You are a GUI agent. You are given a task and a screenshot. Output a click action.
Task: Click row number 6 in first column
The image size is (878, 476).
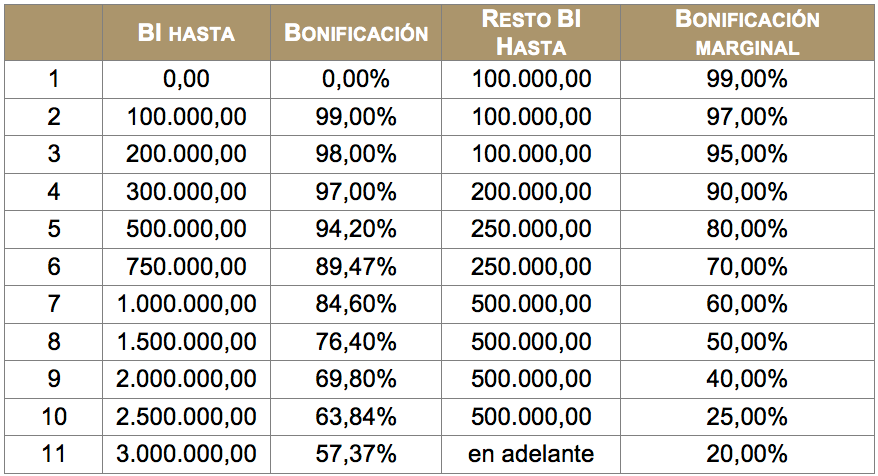pyautogui.click(x=54, y=267)
